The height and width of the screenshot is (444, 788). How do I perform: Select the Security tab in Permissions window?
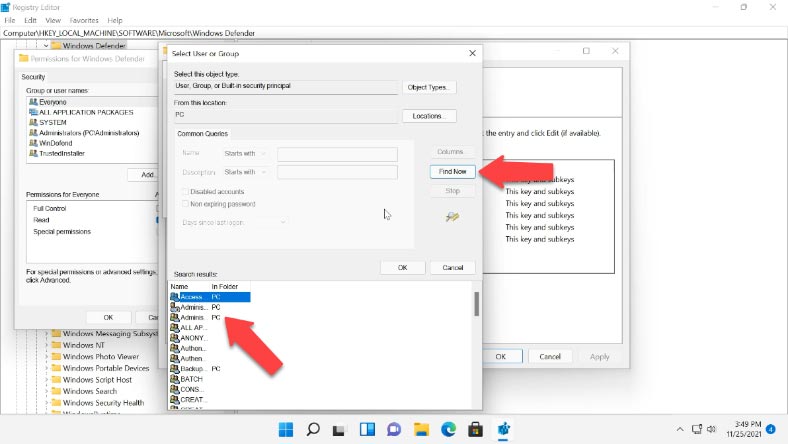click(x=33, y=77)
